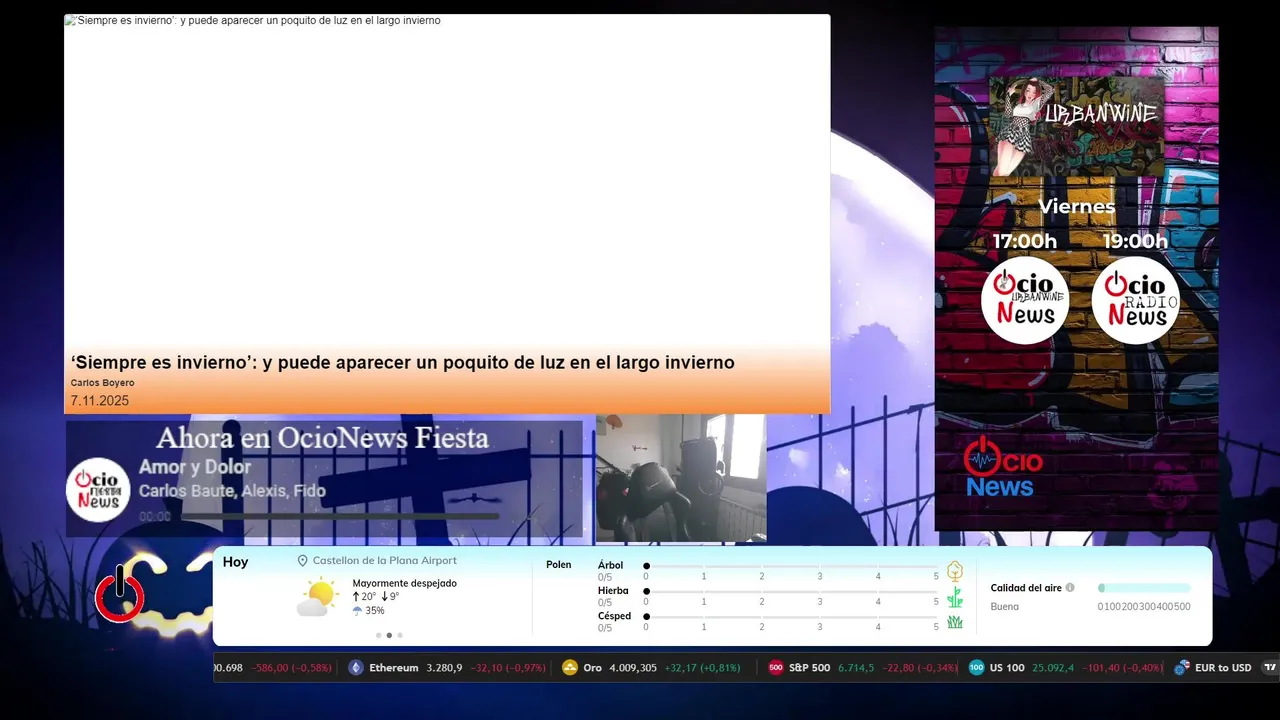Click the Ethereum coin icon in the ticker

point(356,668)
